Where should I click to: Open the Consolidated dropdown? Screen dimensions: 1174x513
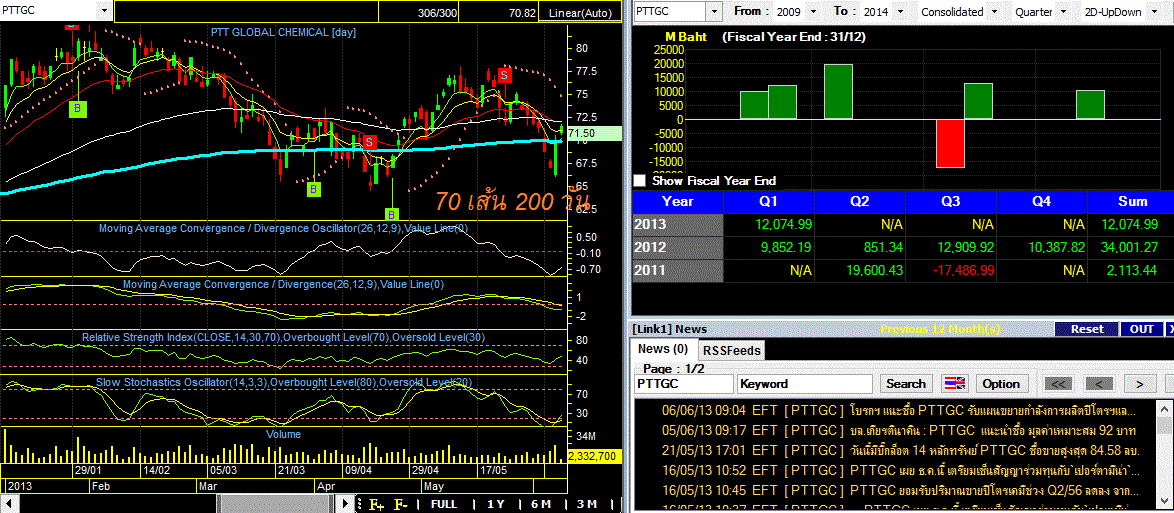(x=994, y=12)
